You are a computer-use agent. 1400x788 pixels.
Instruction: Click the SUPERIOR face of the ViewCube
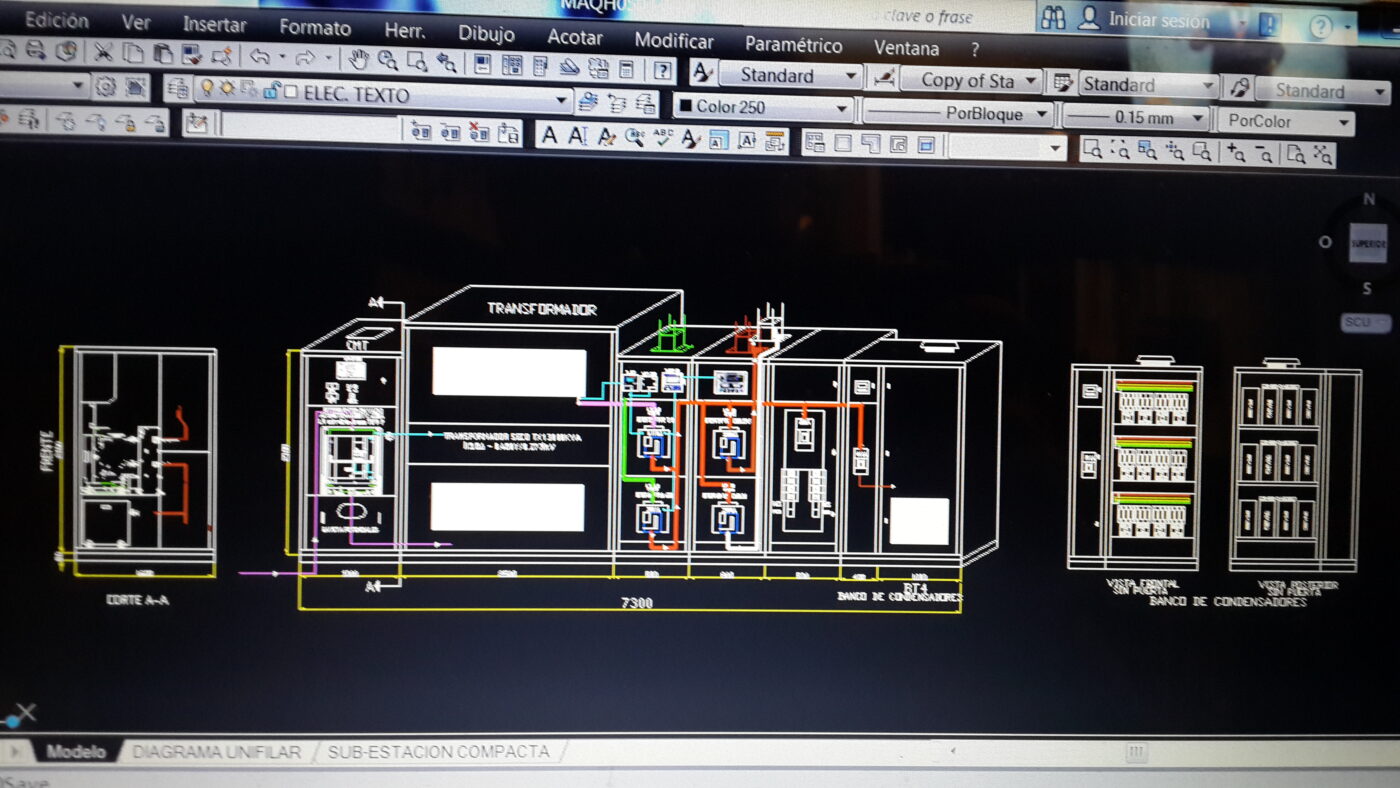tap(1367, 243)
